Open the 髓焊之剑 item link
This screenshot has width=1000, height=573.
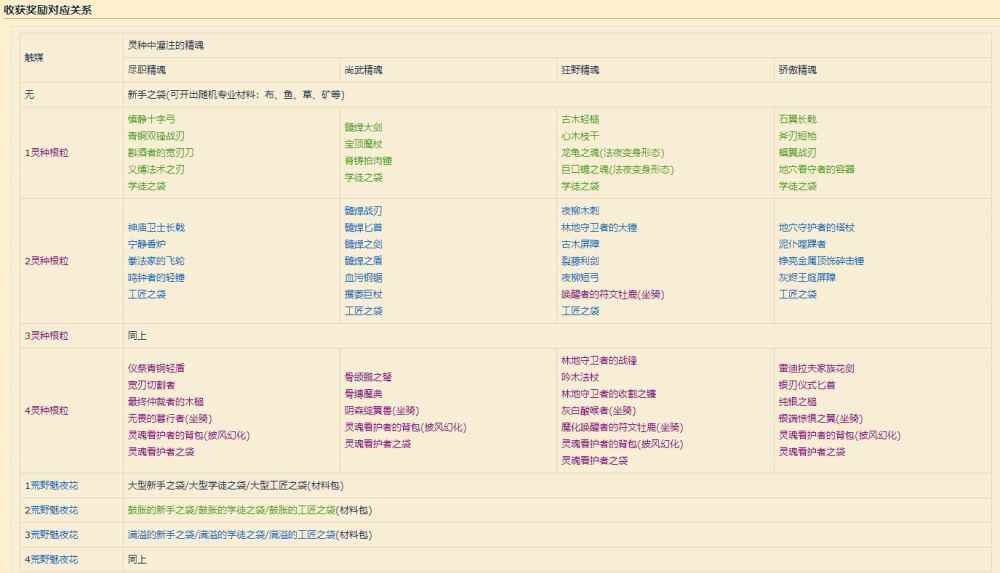point(364,244)
